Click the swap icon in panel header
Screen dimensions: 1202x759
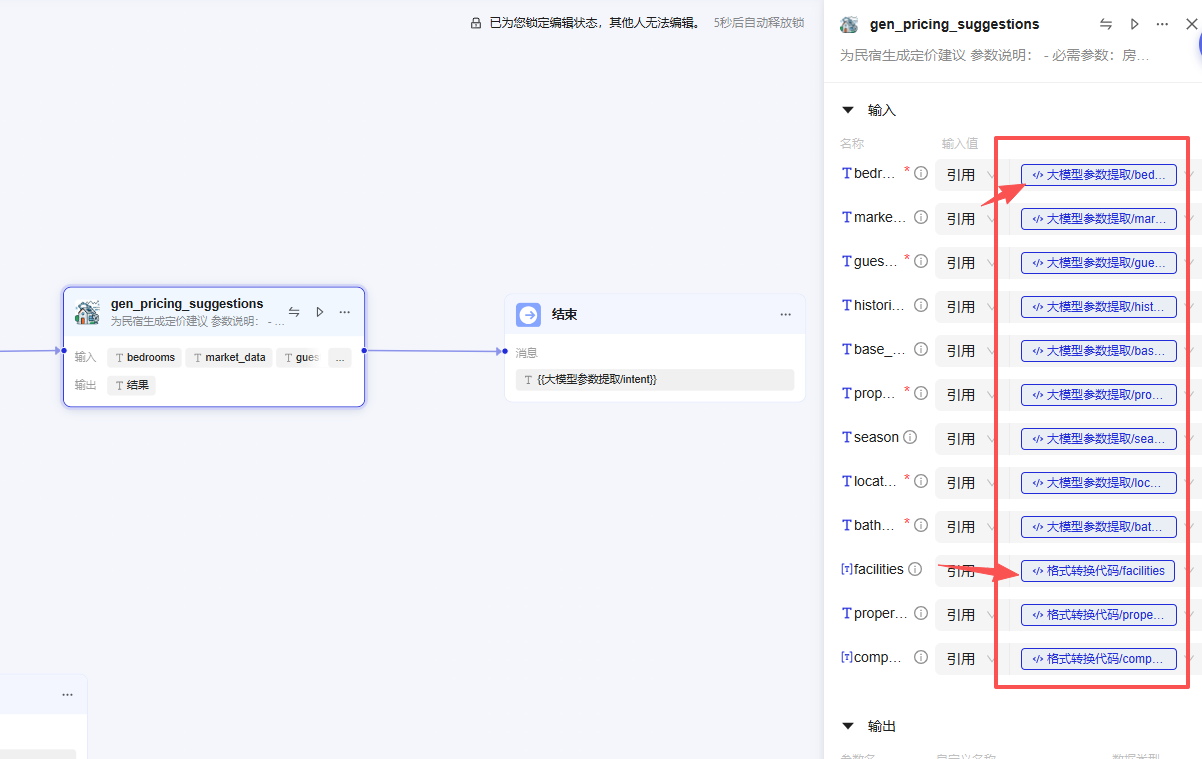(1106, 24)
